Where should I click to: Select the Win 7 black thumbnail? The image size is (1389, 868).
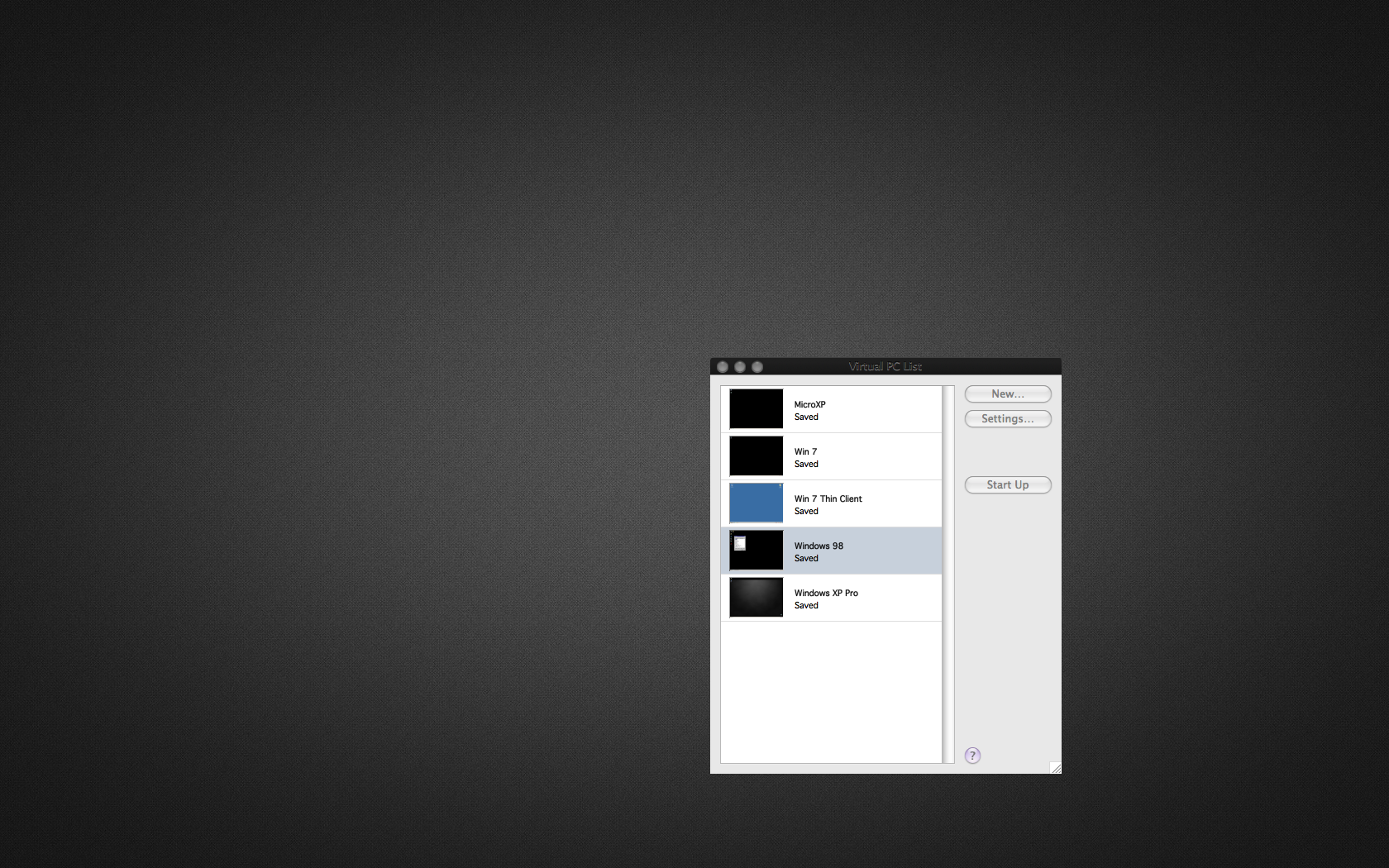coord(756,455)
